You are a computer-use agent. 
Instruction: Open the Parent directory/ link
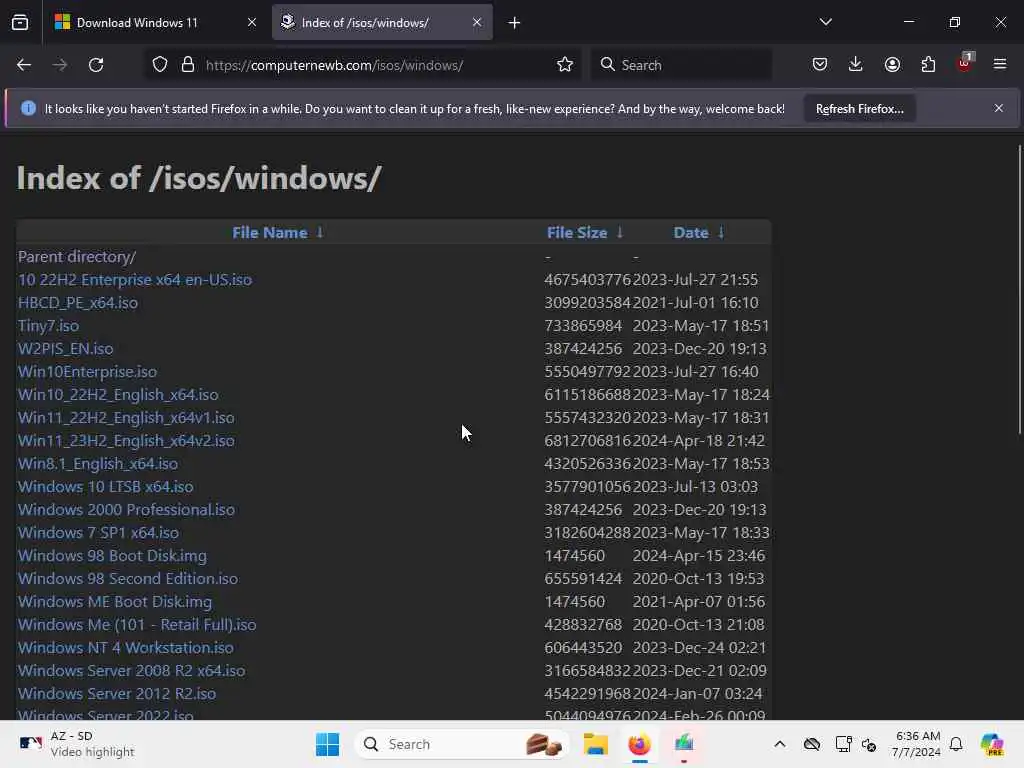coord(76,257)
